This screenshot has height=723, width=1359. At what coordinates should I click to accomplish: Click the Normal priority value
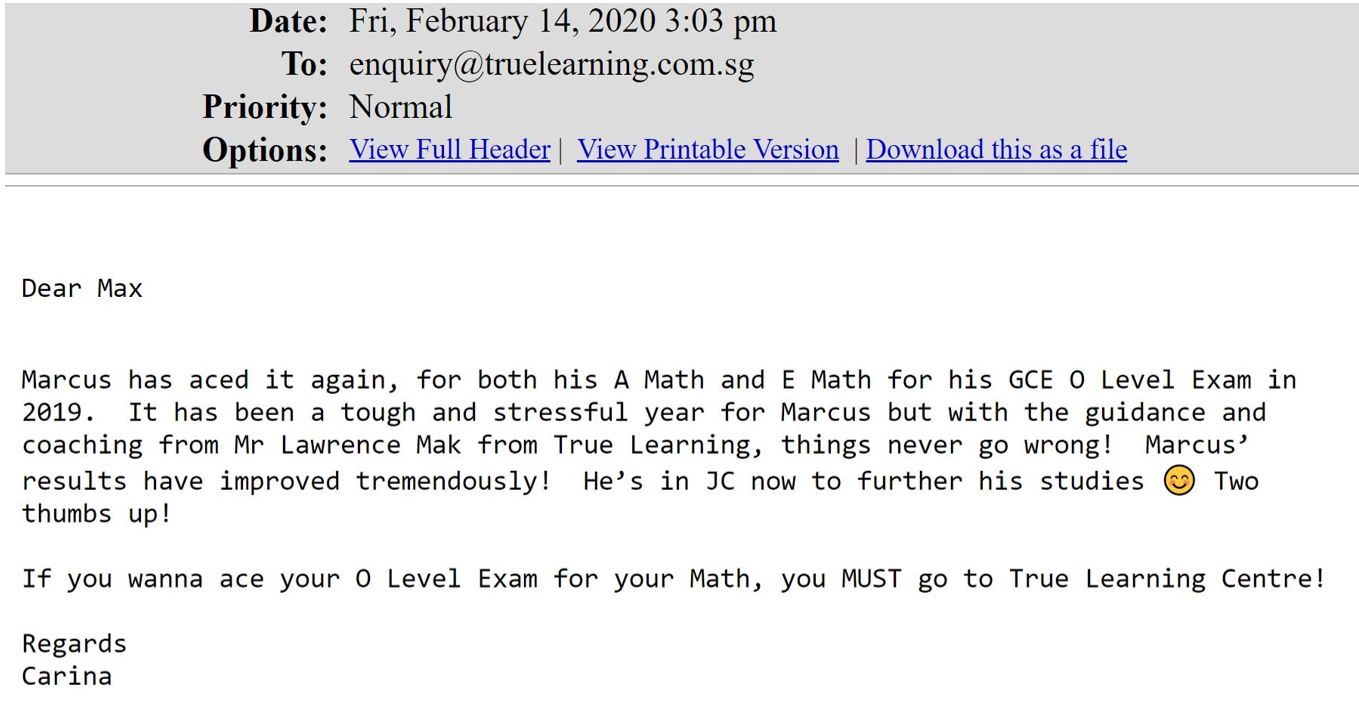(400, 107)
